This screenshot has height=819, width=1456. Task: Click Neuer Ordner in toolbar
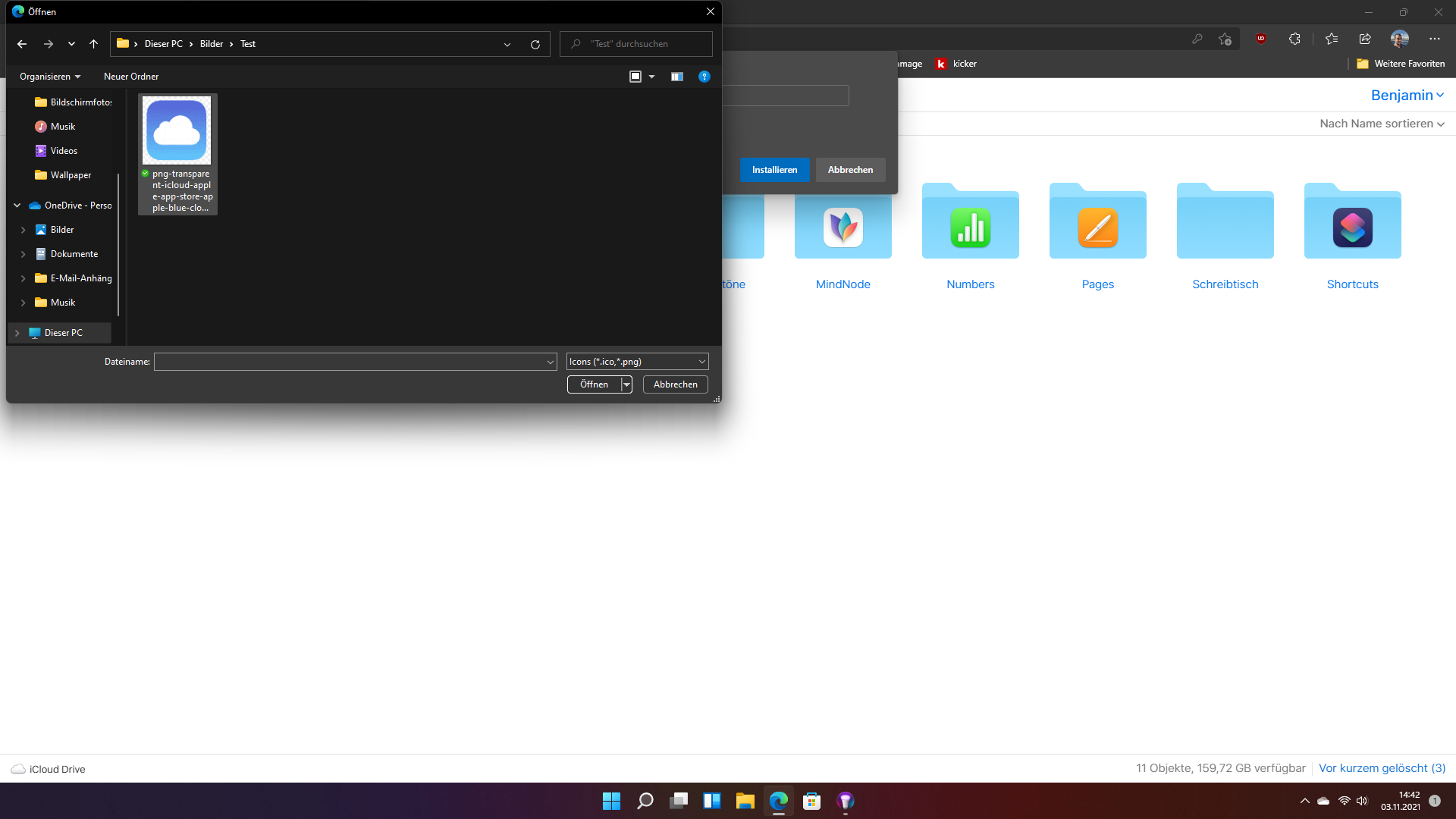[131, 77]
